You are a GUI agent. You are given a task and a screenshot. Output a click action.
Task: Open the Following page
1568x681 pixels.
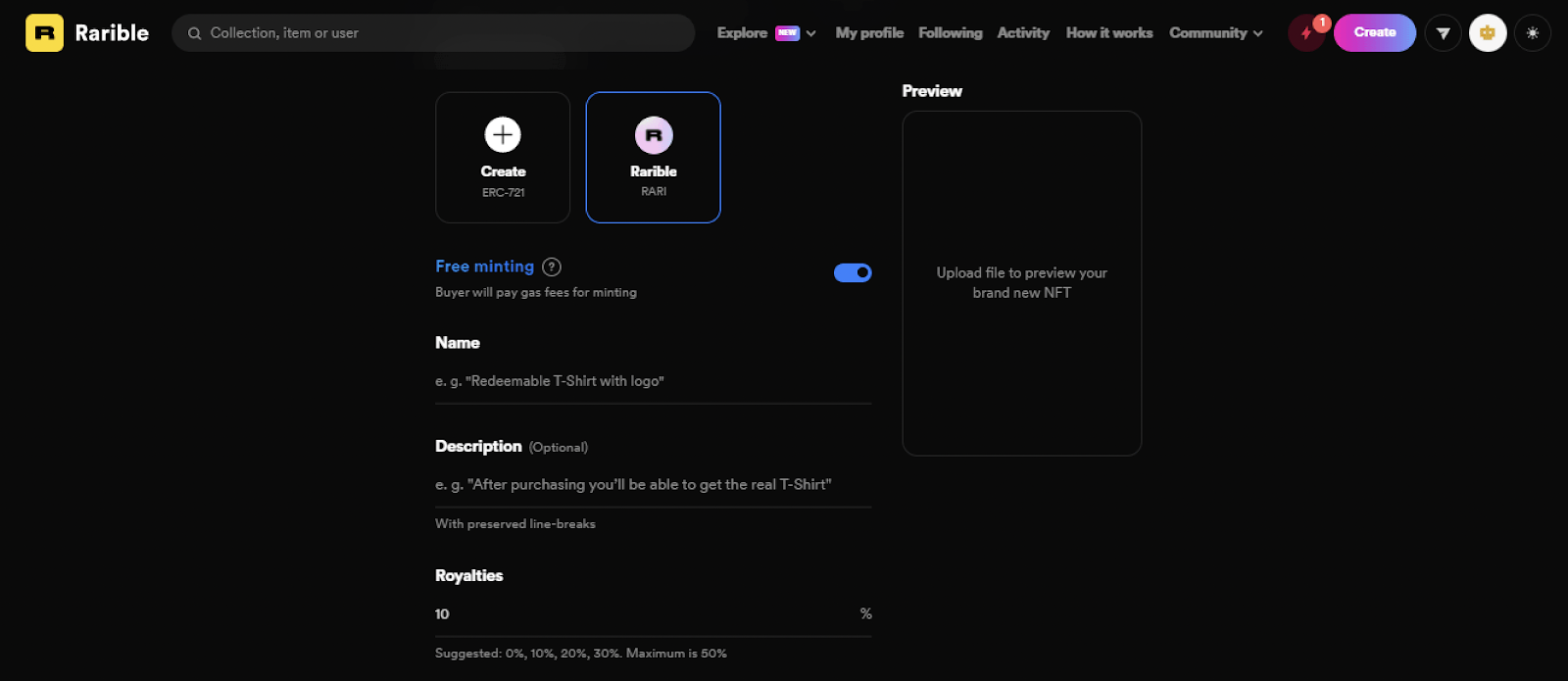pyautogui.click(x=950, y=33)
